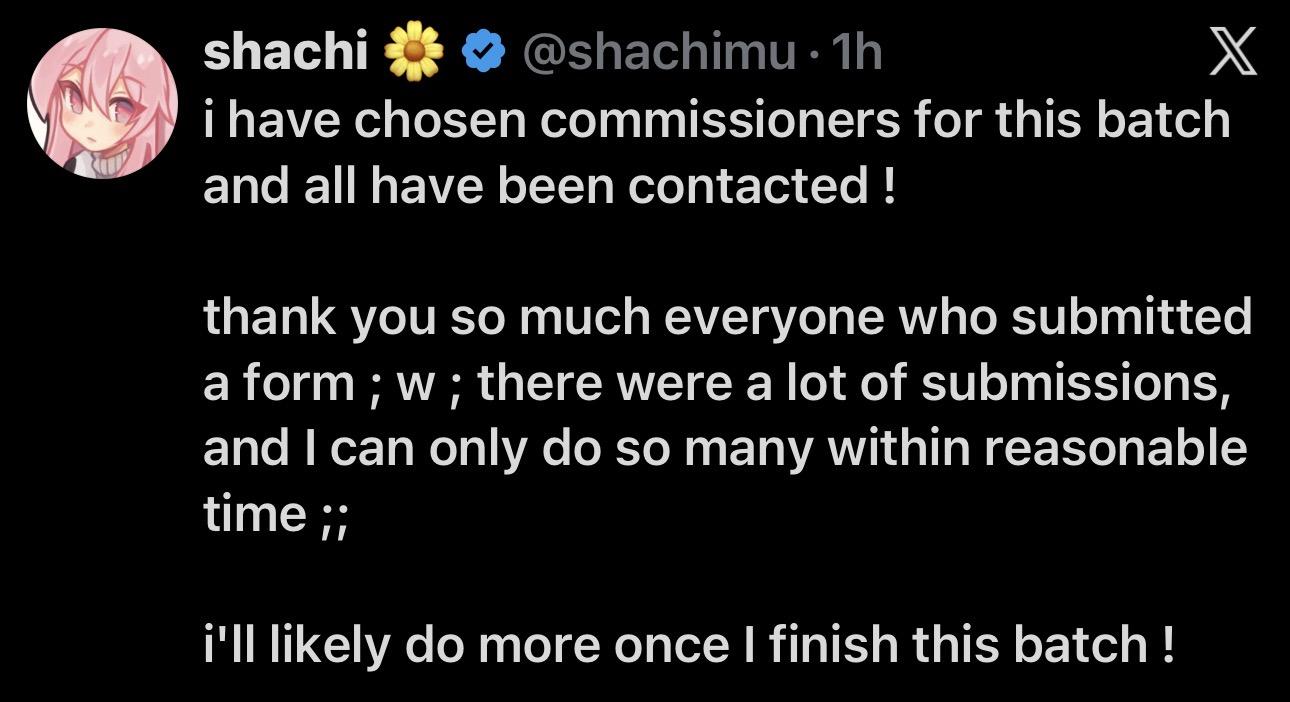Click the line starting "i have chosen commissioners"

tap(716, 120)
